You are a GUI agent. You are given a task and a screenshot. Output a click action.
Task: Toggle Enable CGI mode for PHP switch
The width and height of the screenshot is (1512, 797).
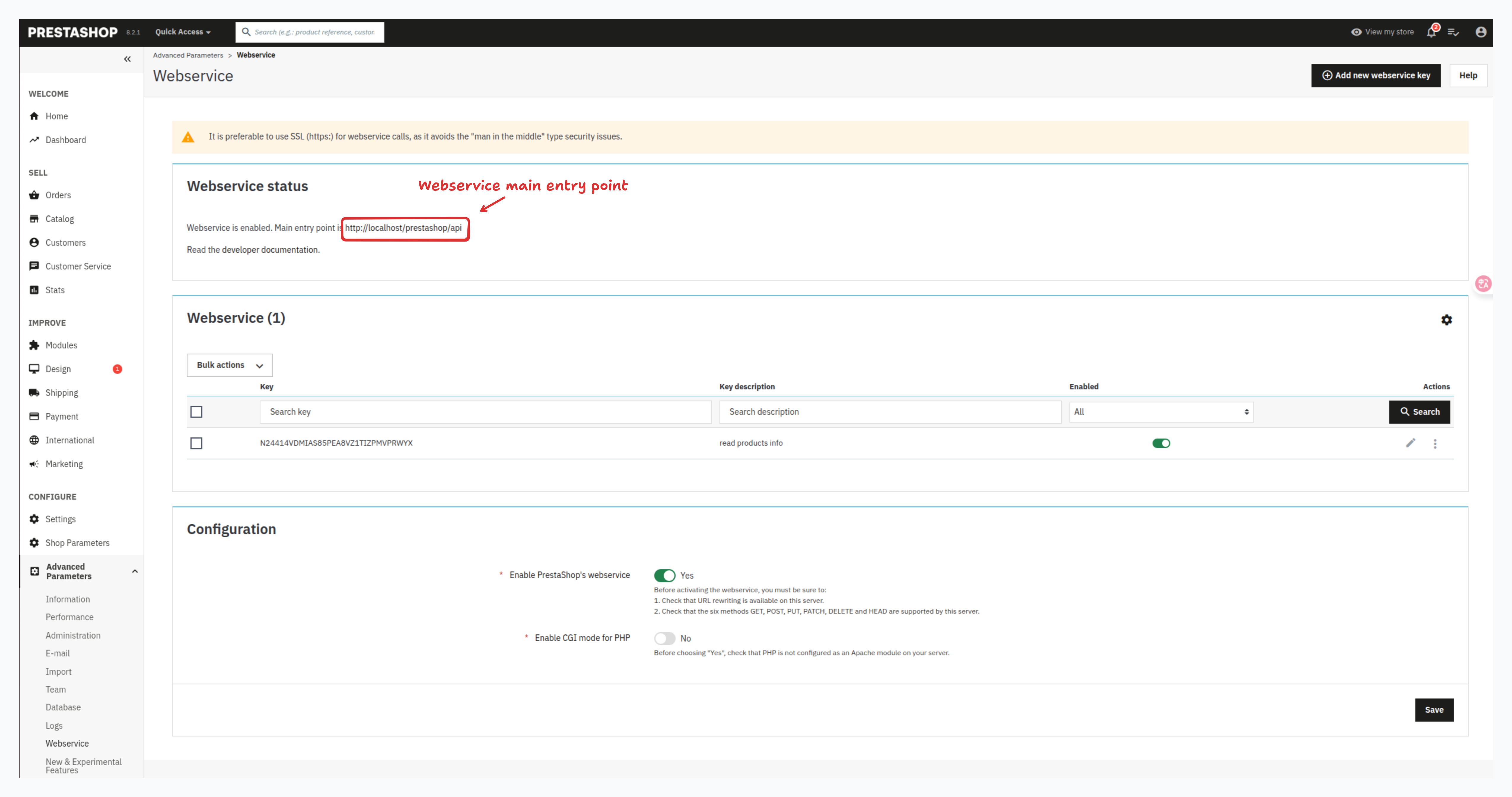pos(664,639)
